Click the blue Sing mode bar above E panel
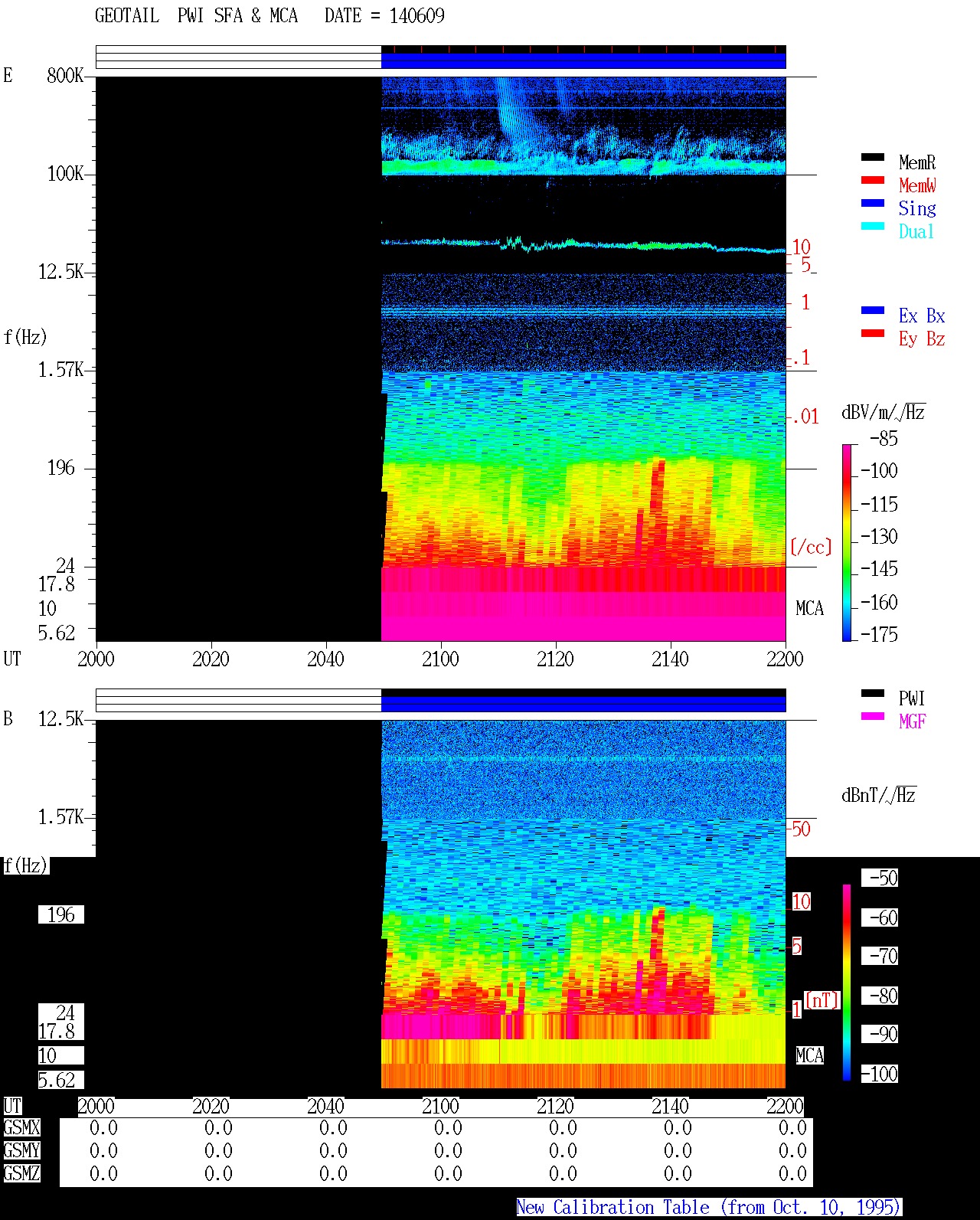 coord(583,61)
